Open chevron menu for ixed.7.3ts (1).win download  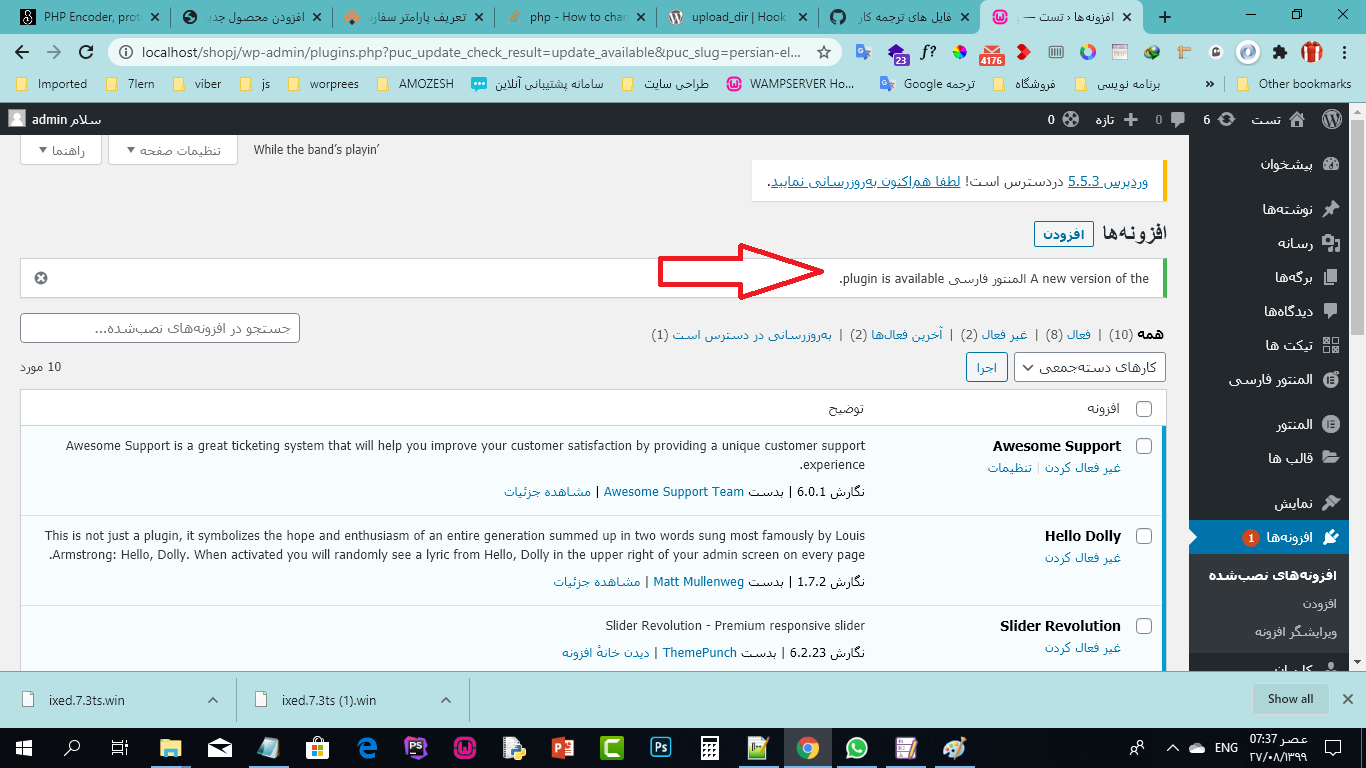(446, 700)
